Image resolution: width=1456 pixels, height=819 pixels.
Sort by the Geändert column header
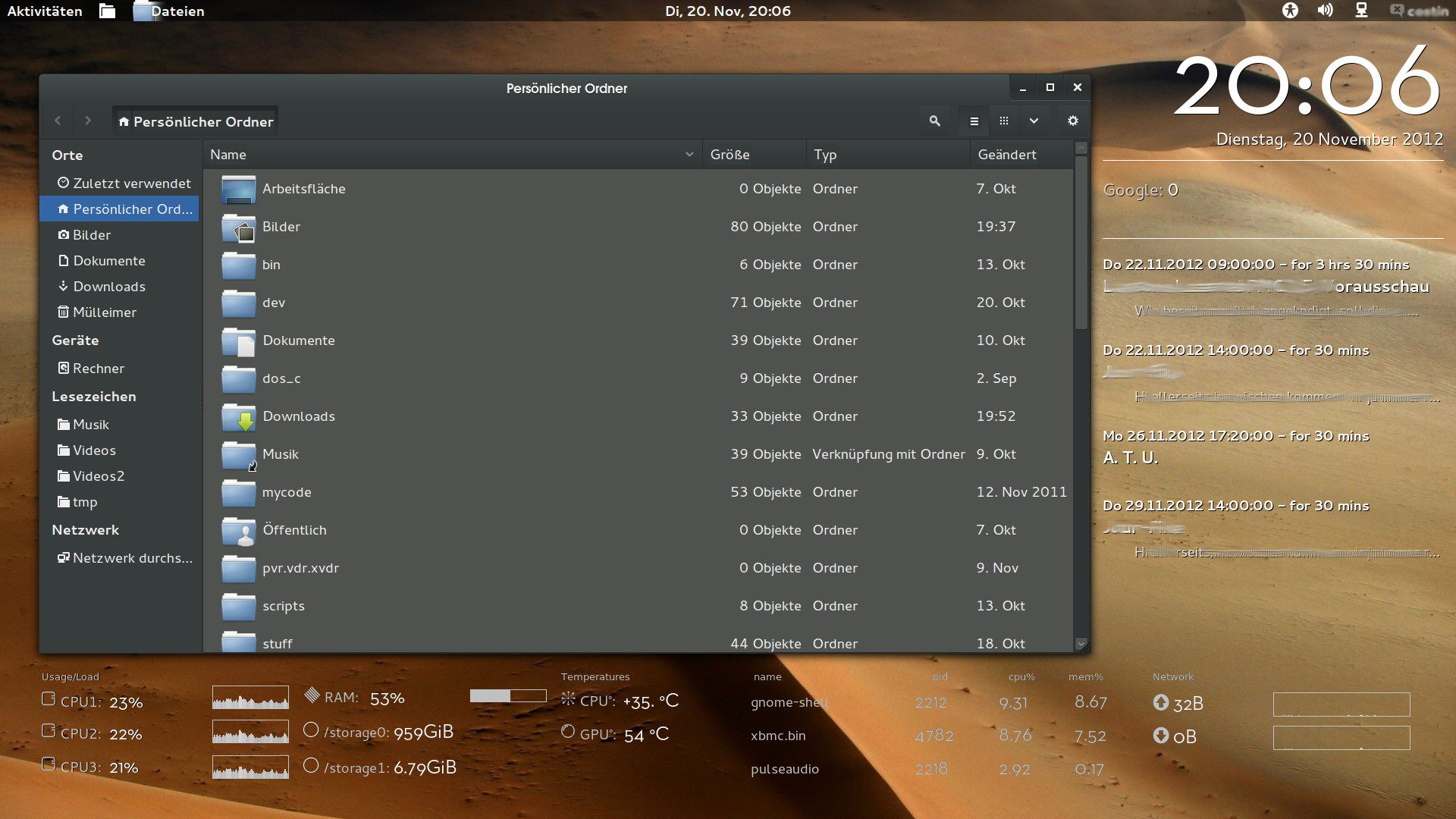click(x=1007, y=155)
